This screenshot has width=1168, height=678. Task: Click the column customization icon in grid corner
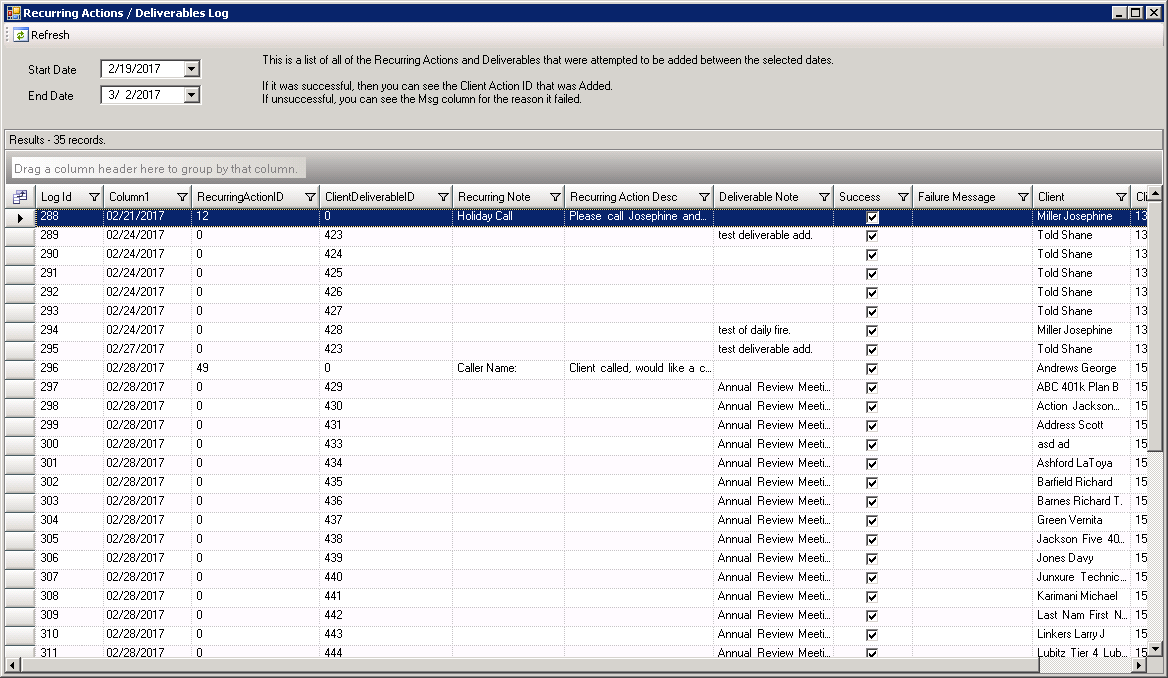pyautogui.click(x=20, y=197)
